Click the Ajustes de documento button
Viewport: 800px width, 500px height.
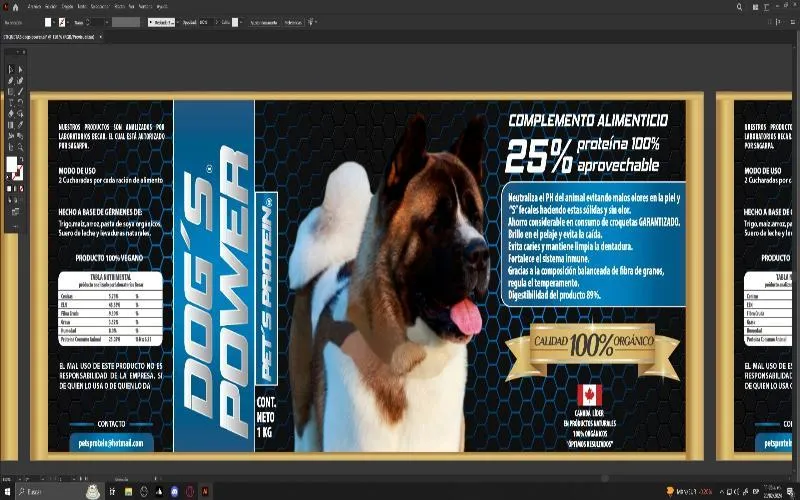click(x=263, y=22)
